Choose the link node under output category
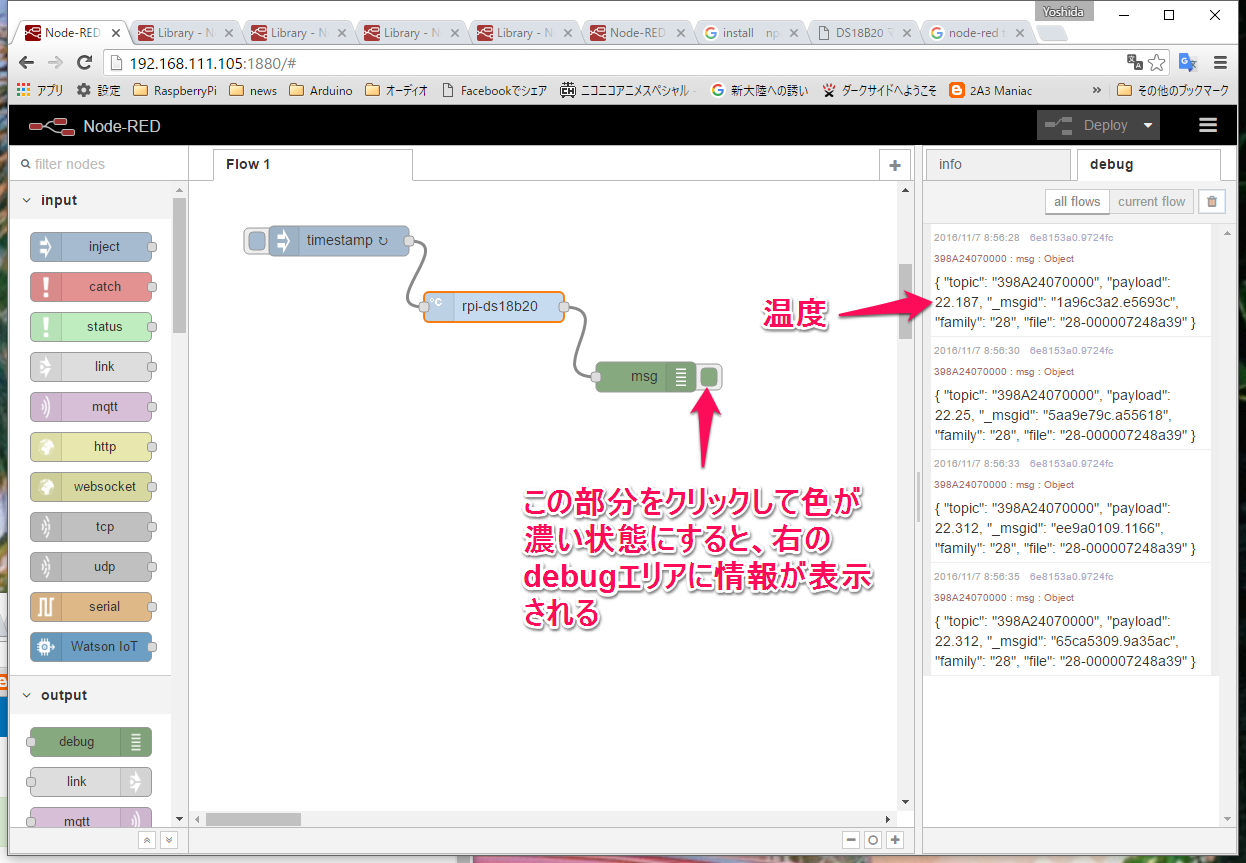 [x=91, y=782]
